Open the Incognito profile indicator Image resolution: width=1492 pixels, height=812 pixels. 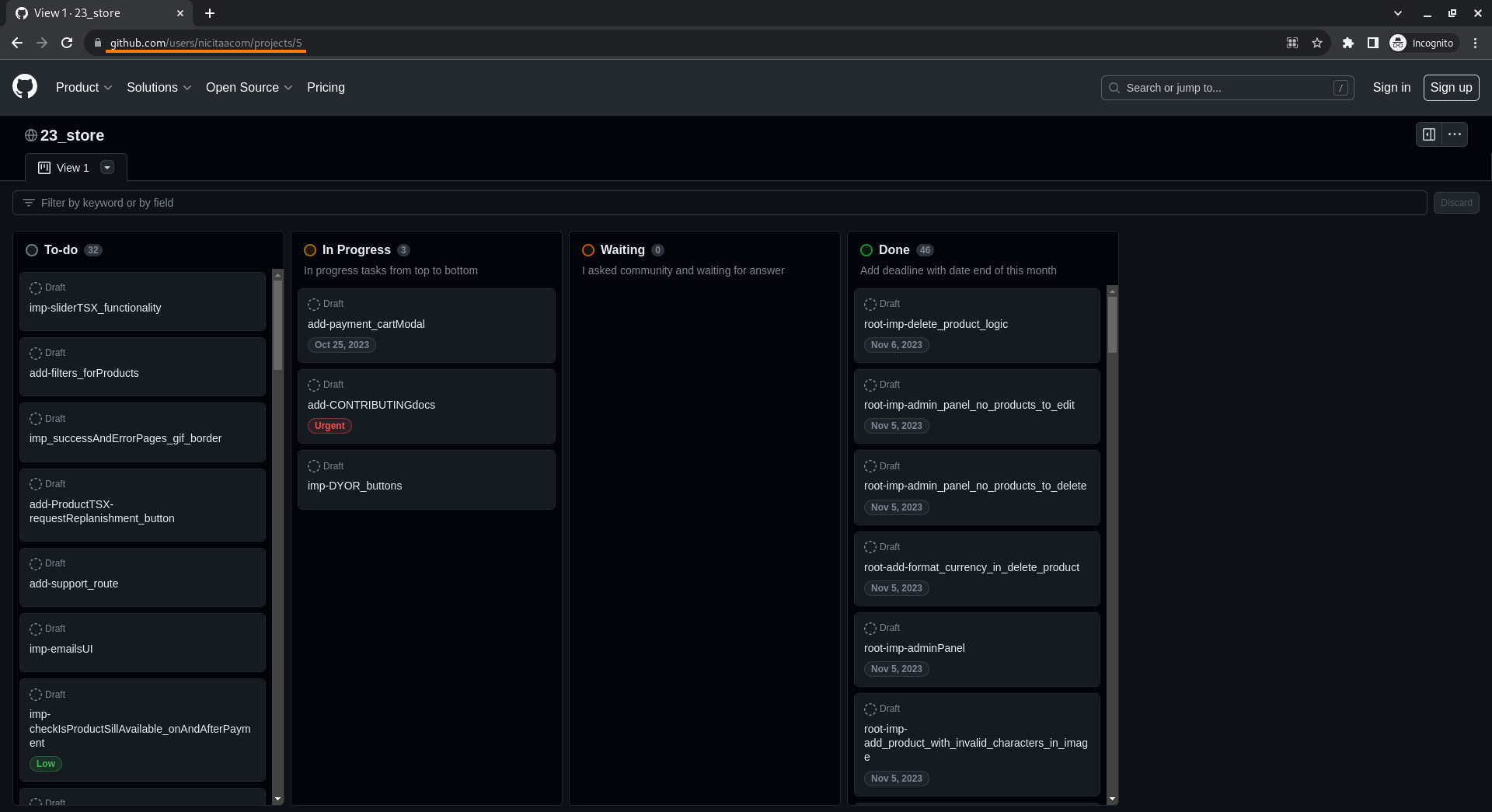point(1422,44)
